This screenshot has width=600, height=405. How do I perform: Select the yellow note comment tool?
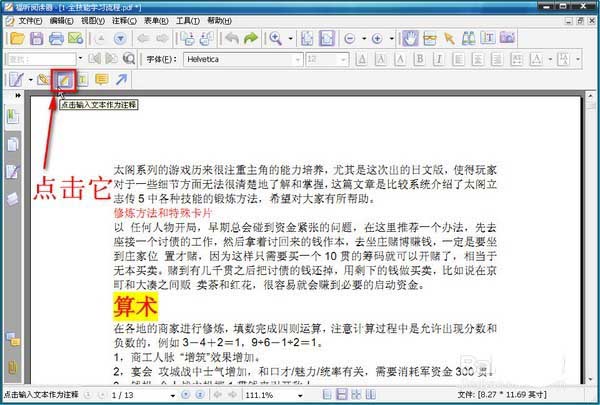[x=102, y=80]
